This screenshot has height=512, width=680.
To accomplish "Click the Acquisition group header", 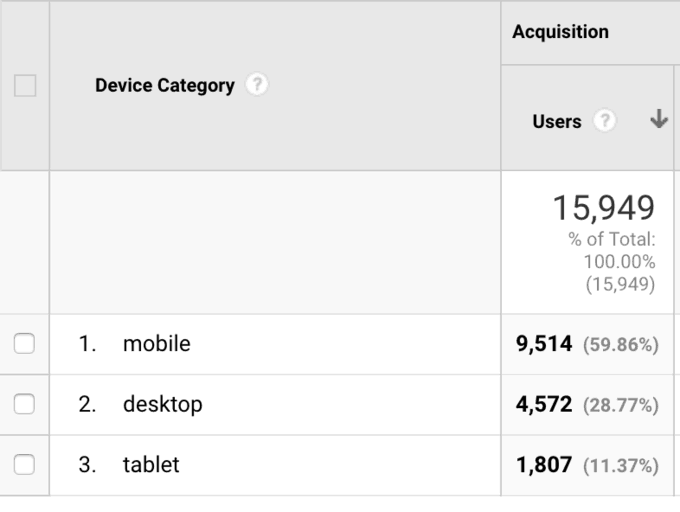I will tap(560, 32).
